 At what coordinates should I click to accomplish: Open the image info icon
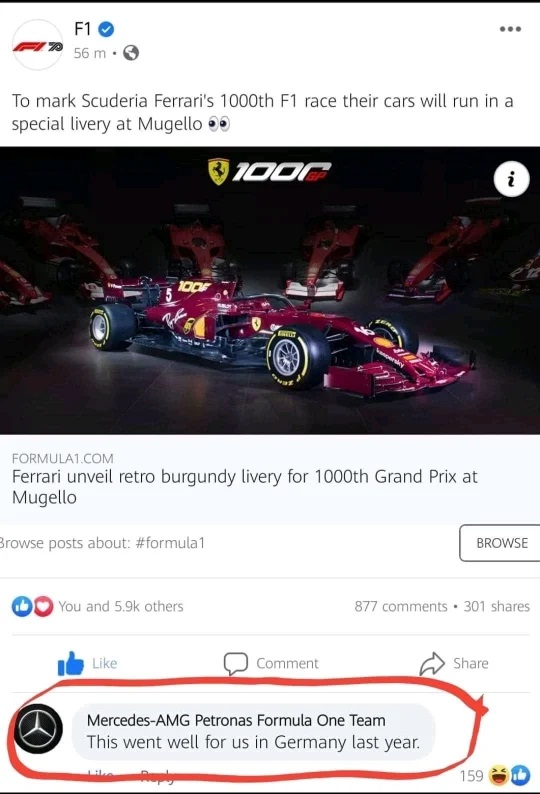pyautogui.click(x=511, y=179)
